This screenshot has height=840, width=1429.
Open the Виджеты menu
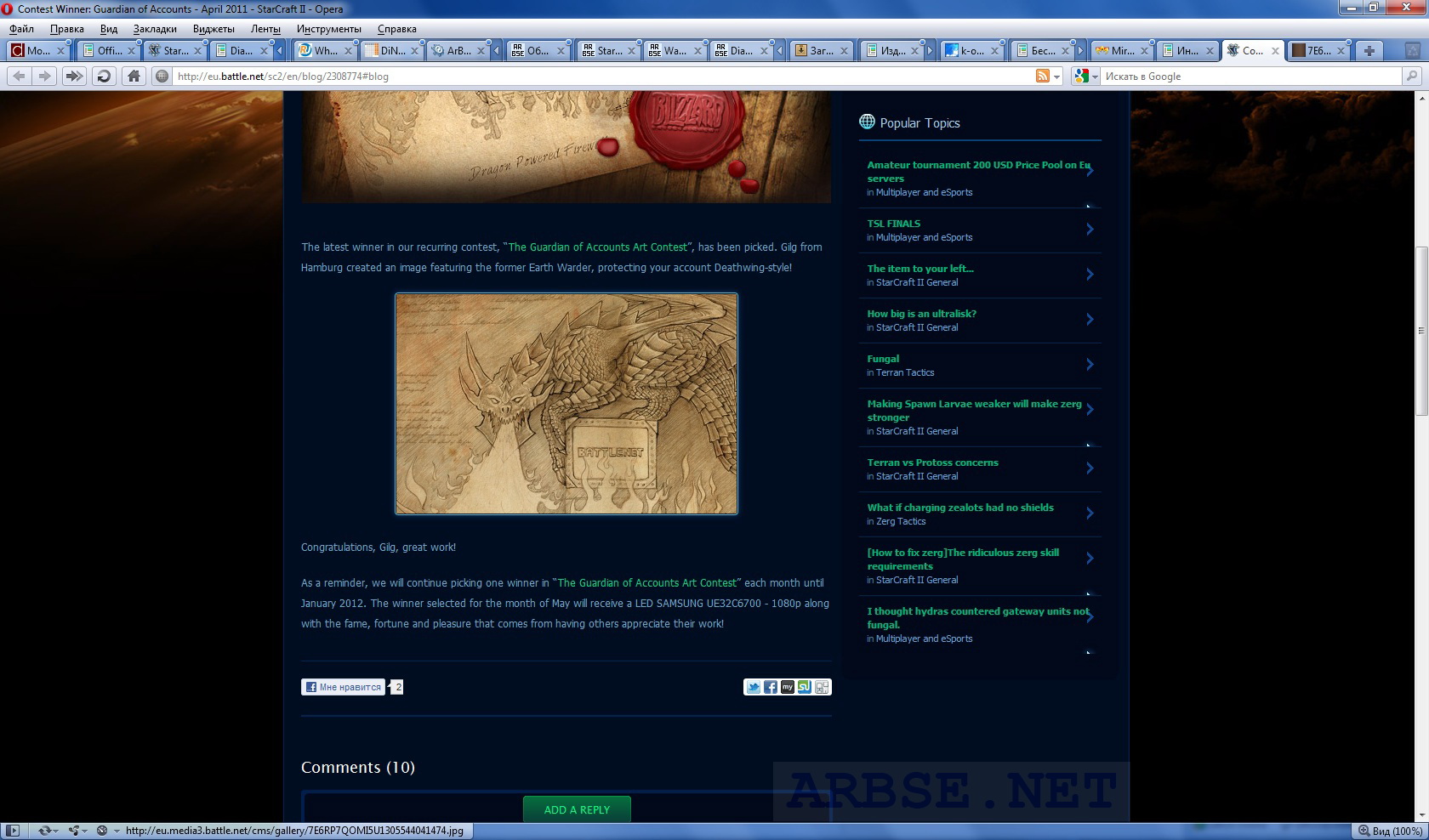[213, 29]
